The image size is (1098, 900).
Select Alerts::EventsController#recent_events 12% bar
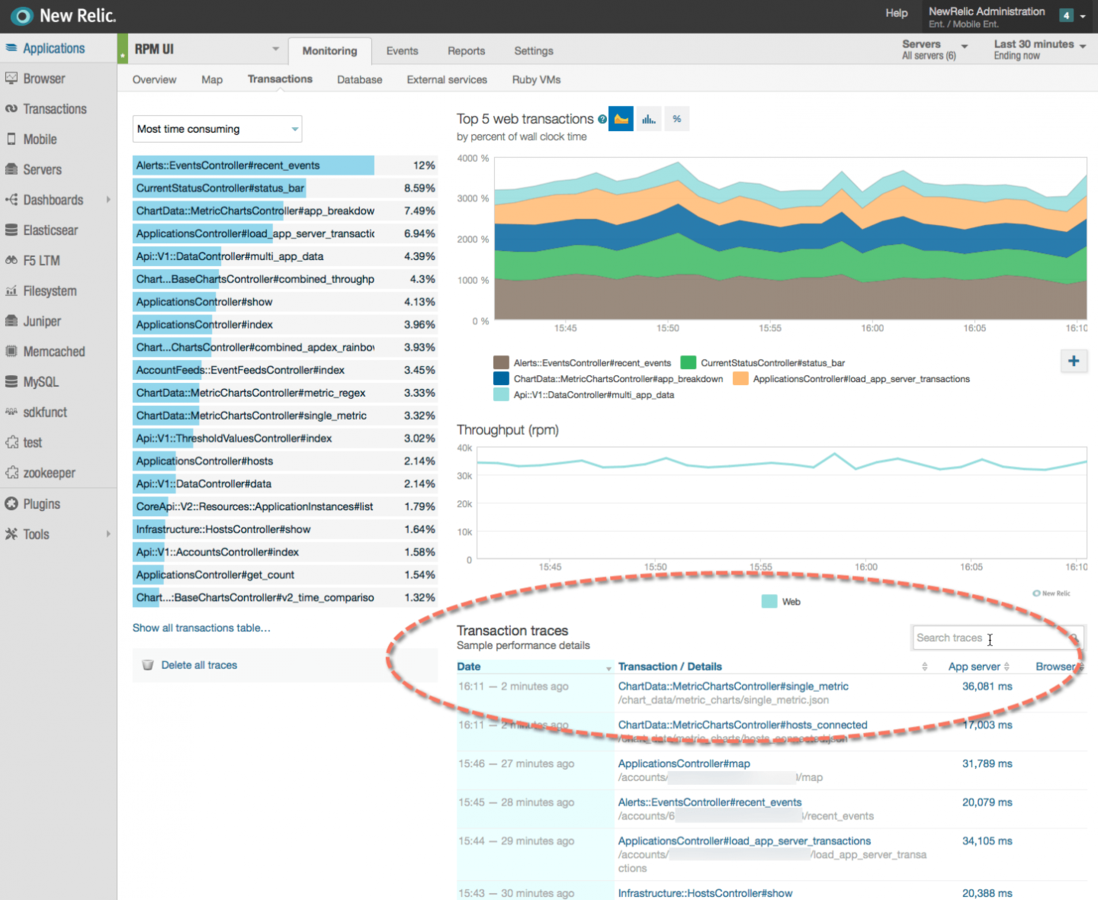point(285,165)
